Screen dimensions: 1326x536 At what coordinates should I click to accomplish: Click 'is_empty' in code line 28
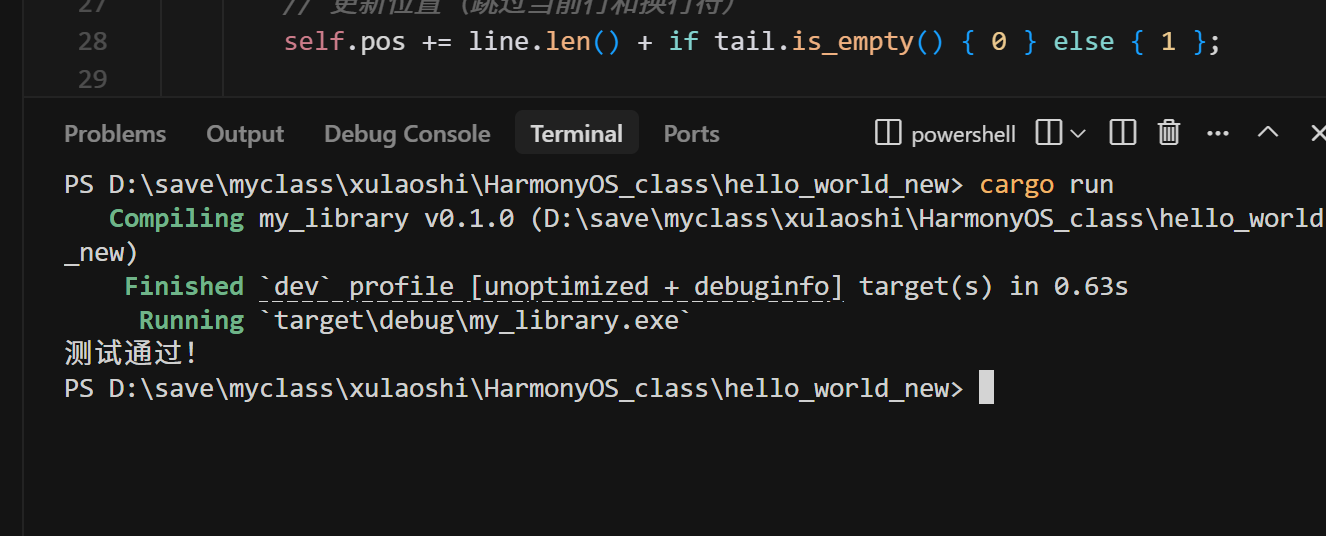click(853, 42)
